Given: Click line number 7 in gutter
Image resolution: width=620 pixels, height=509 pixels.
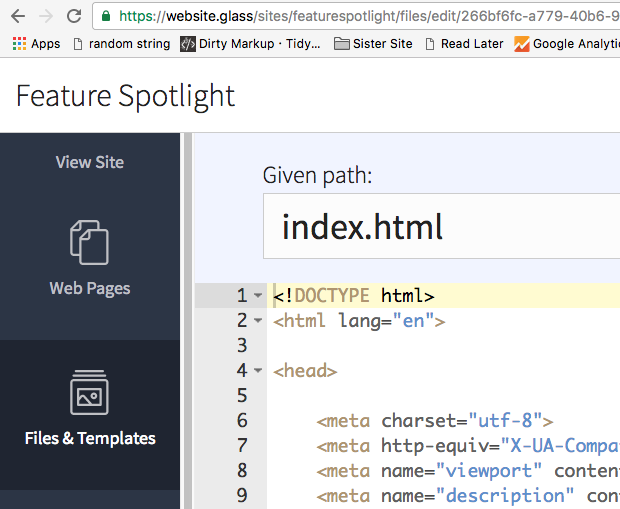Looking at the screenshot, I should (242, 446).
